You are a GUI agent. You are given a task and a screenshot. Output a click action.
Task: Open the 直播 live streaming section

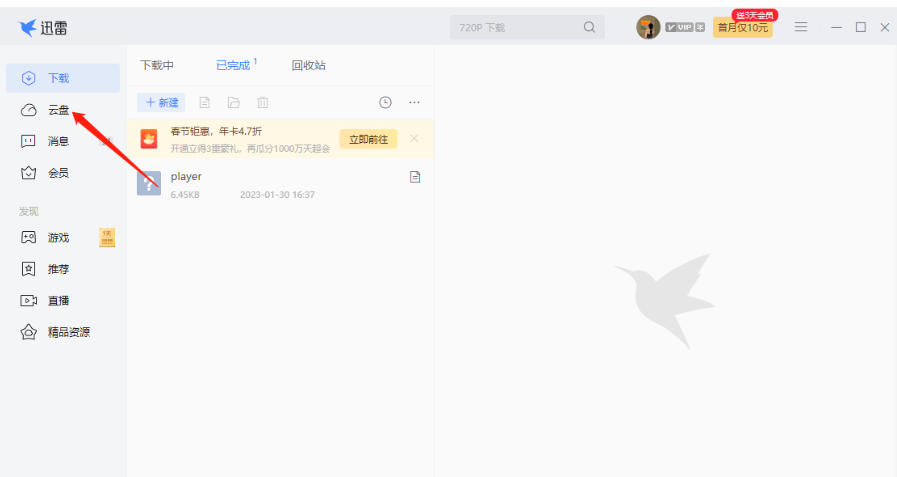coord(58,300)
